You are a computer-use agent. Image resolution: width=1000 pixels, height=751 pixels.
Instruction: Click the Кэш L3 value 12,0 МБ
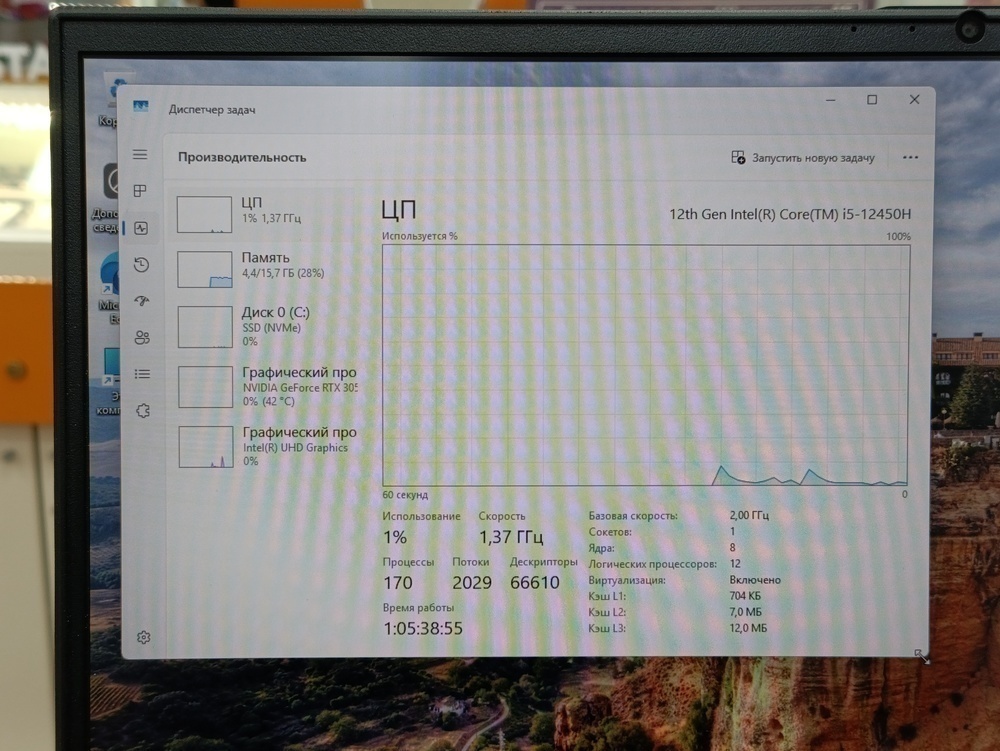(x=747, y=628)
